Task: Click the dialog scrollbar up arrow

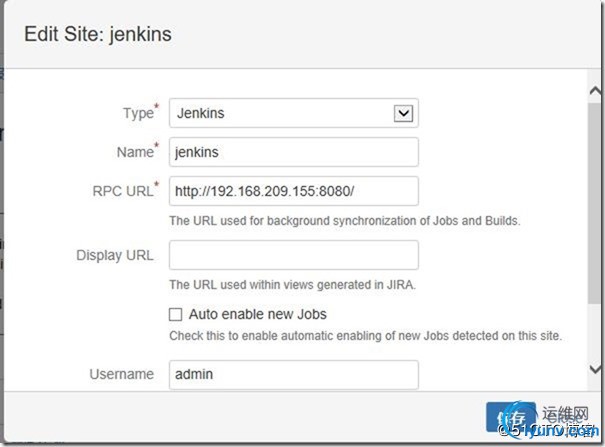Action: [595, 91]
